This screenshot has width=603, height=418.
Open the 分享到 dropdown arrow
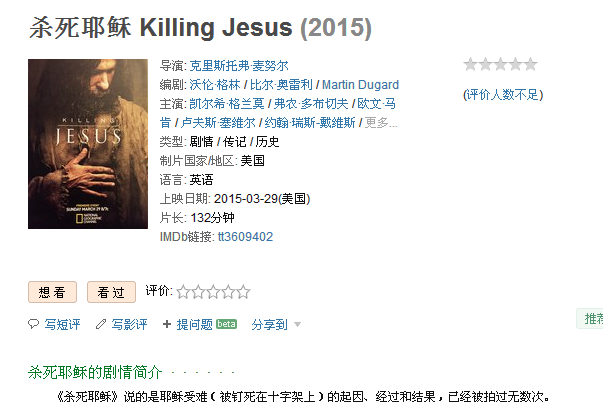297,325
